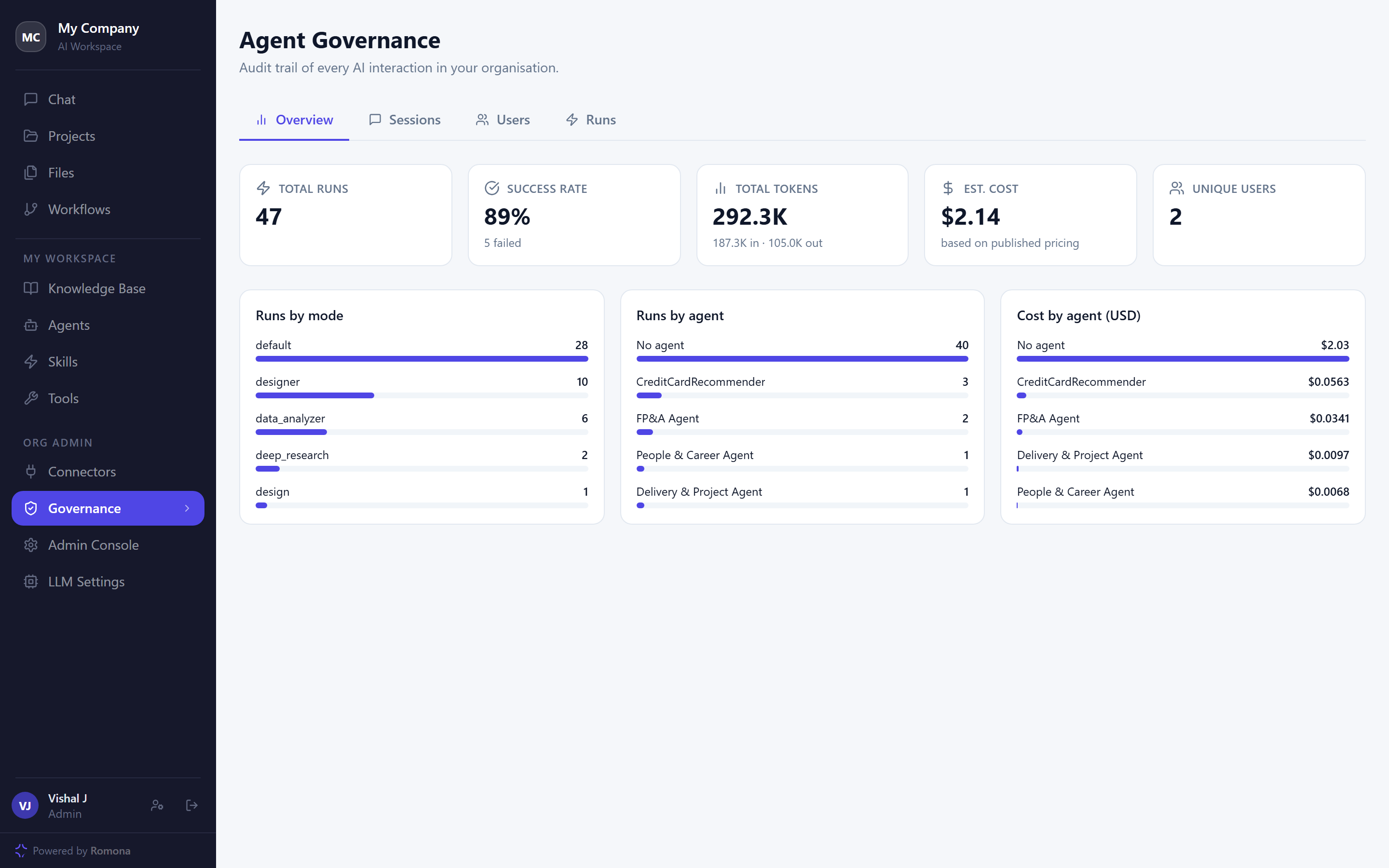Click the VJ user avatar
Image resolution: width=1389 pixels, height=868 pixels.
(25, 805)
